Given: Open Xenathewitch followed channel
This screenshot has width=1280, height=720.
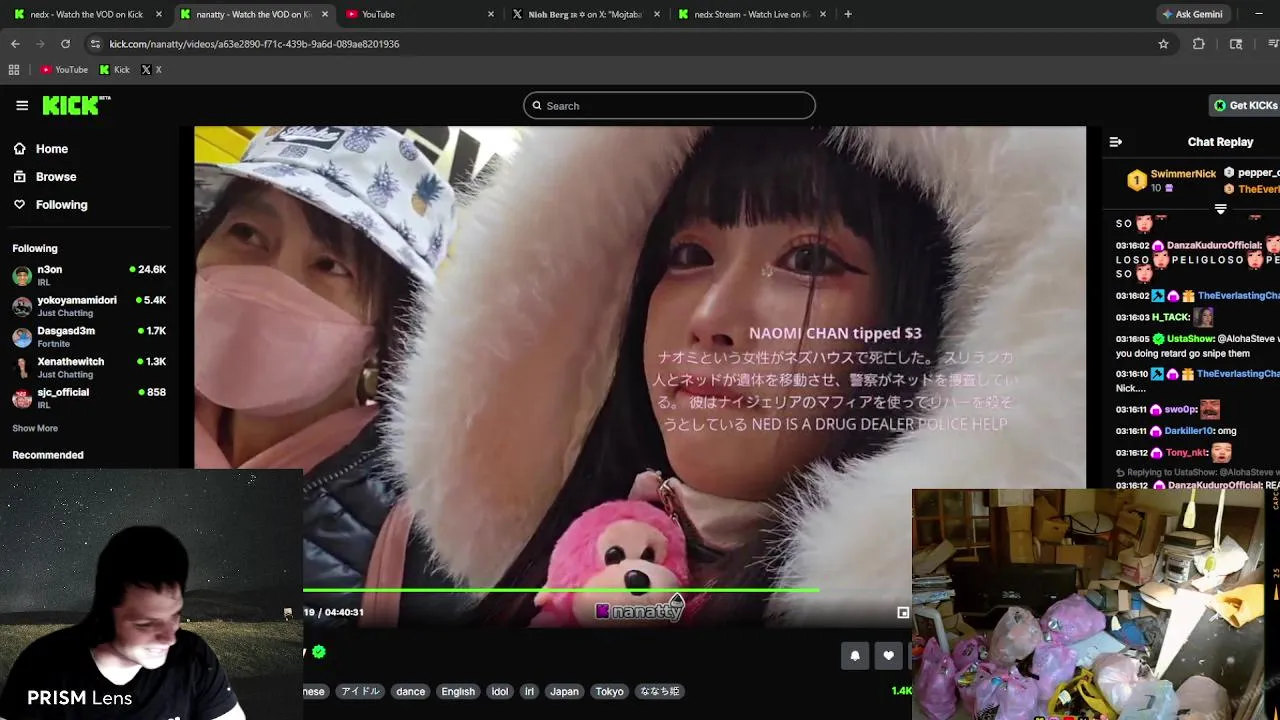Looking at the screenshot, I should click(89, 367).
